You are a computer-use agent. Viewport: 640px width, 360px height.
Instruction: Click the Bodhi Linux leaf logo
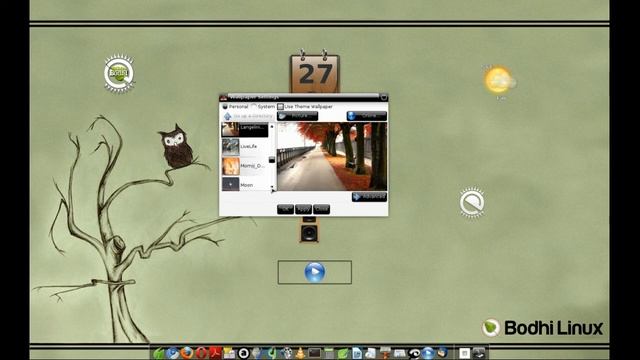(491, 327)
